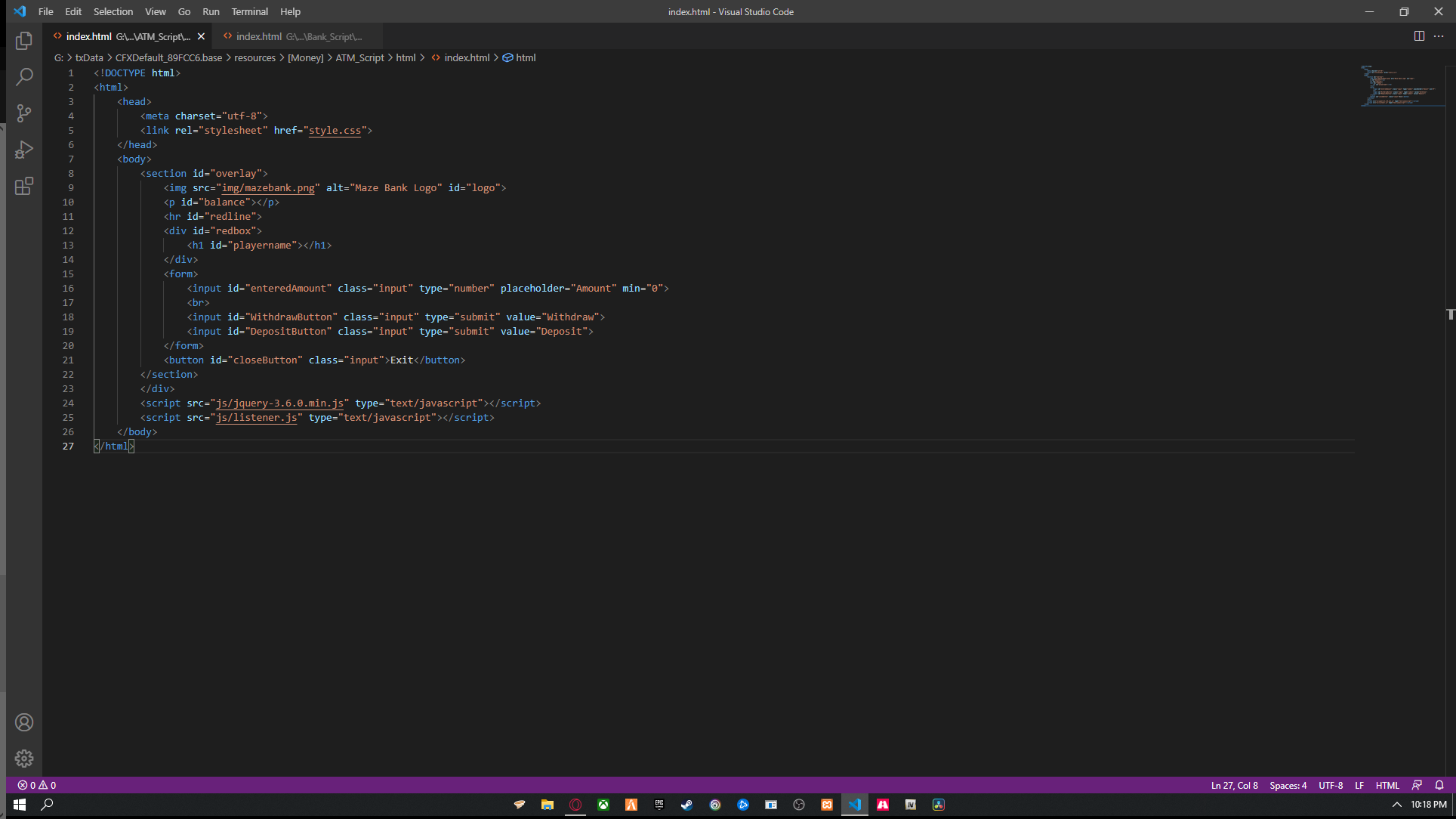Open editor More Actions ellipsis menu
This screenshot has width=1456, height=819.
1439,36
